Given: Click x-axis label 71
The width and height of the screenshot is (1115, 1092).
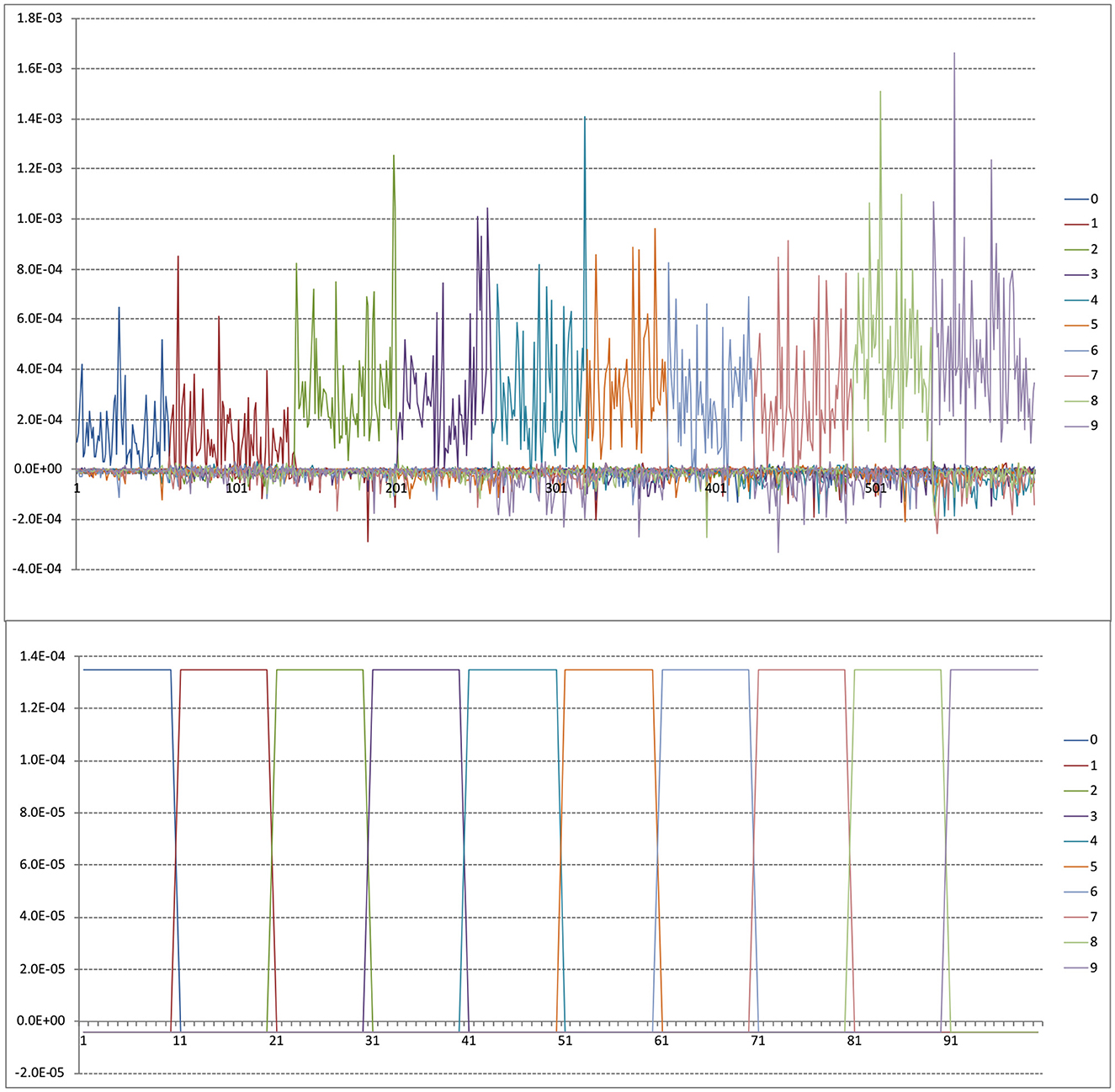Looking at the screenshot, I should 758,1041.
